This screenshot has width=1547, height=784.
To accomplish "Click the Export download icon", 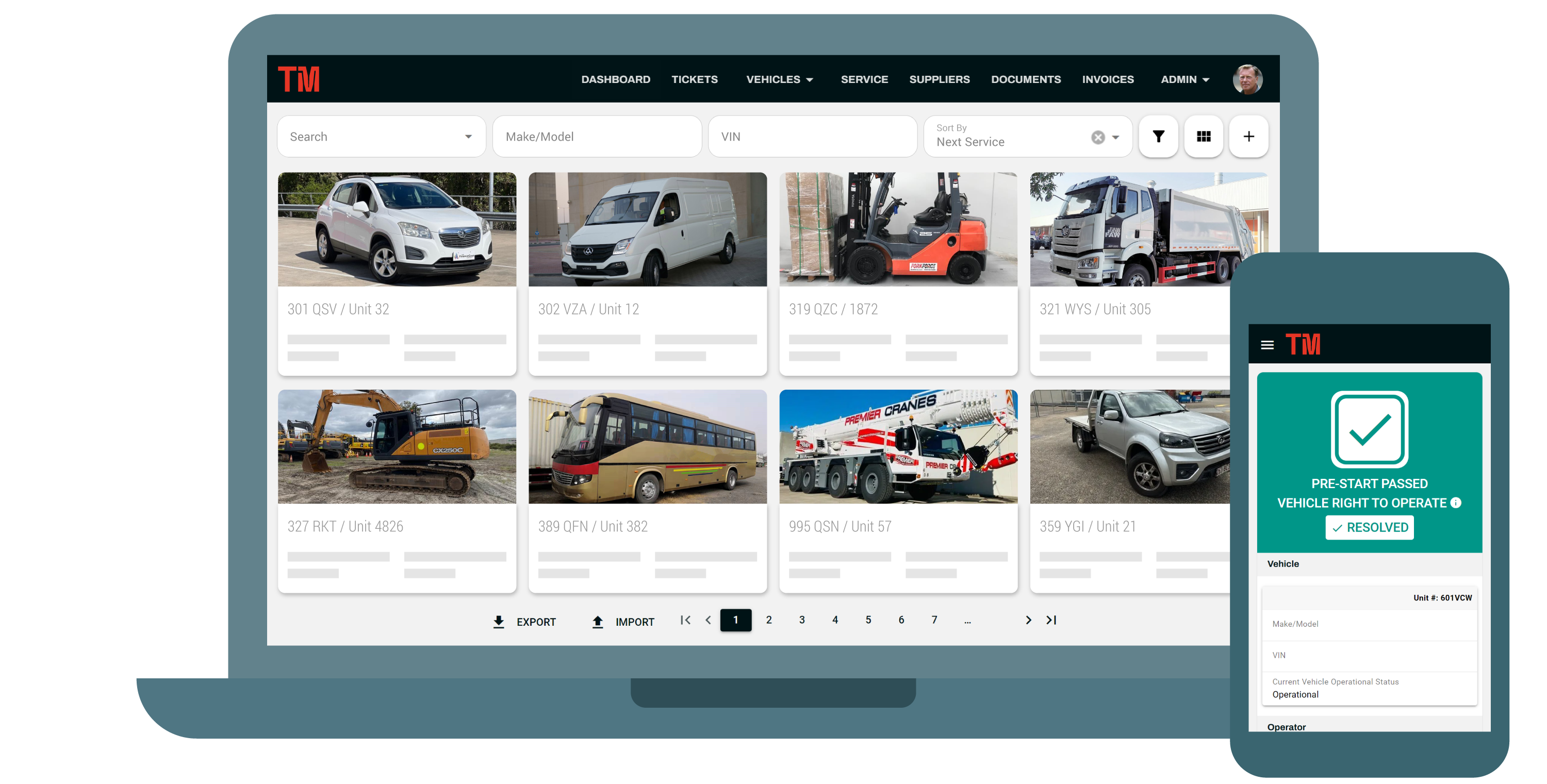I will (499, 621).
